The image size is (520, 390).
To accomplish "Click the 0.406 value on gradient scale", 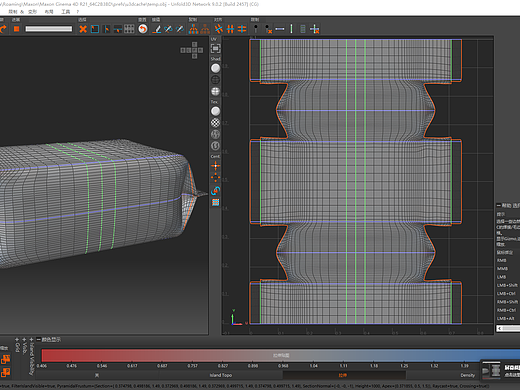I will point(42,366).
